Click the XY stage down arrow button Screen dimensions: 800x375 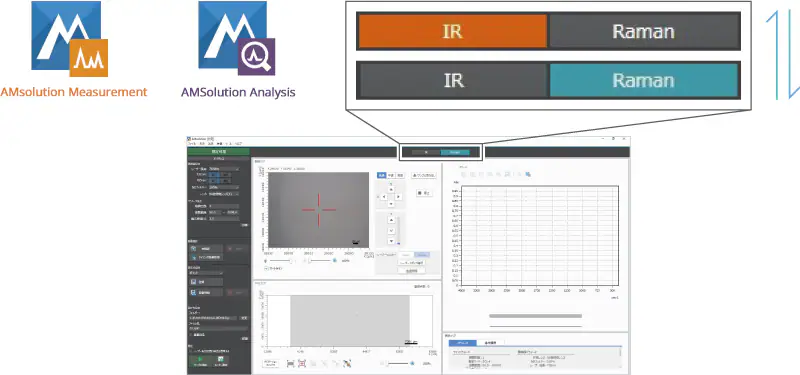(x=391, y=204)
